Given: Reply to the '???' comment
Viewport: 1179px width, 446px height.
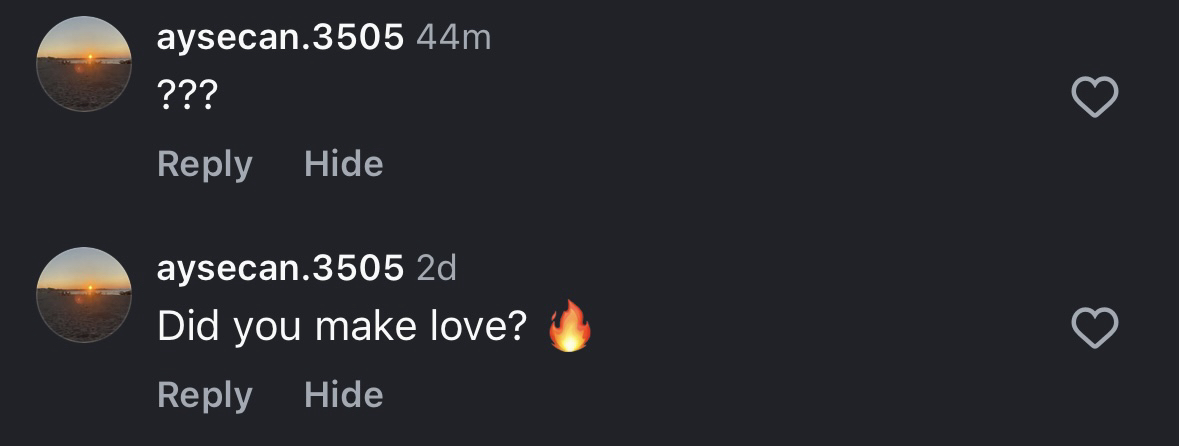Looking at the screenshot, I should (205, 164).
